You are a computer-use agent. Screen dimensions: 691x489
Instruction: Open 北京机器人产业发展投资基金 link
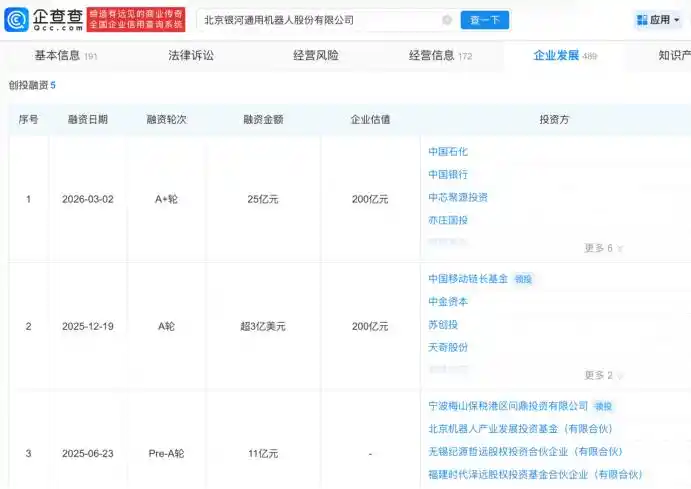tap(520, 429)
